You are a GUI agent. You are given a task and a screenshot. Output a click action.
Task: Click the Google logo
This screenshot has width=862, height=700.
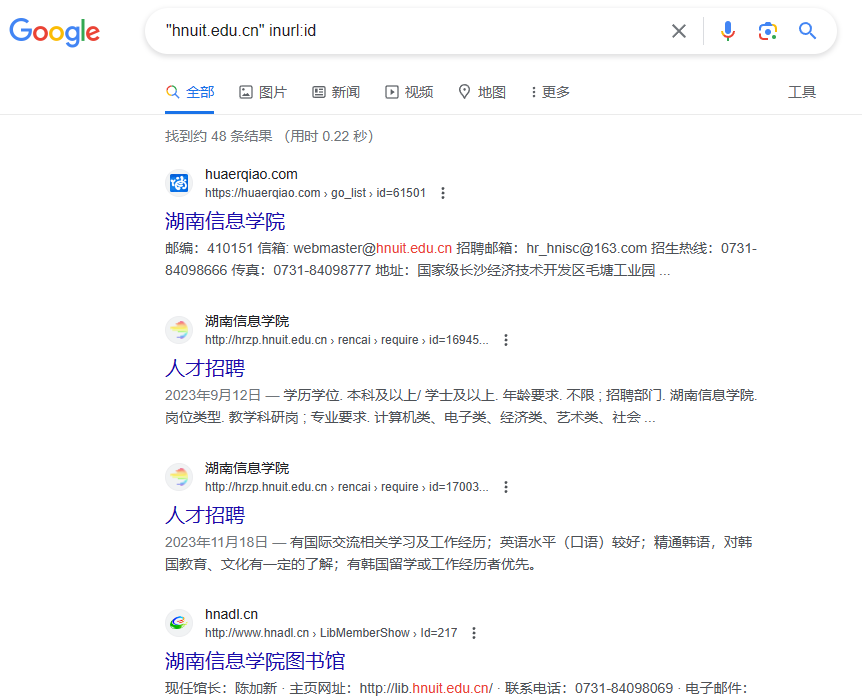[x=54, y=31]
